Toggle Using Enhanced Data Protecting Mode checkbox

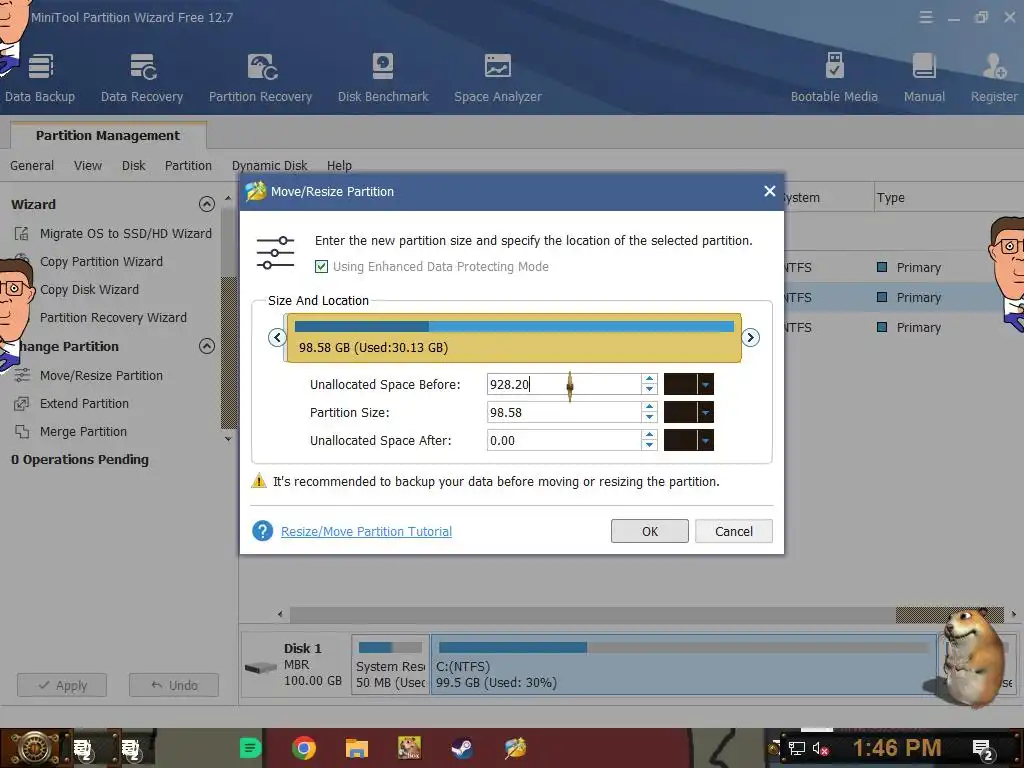click(x=321, y=266)
